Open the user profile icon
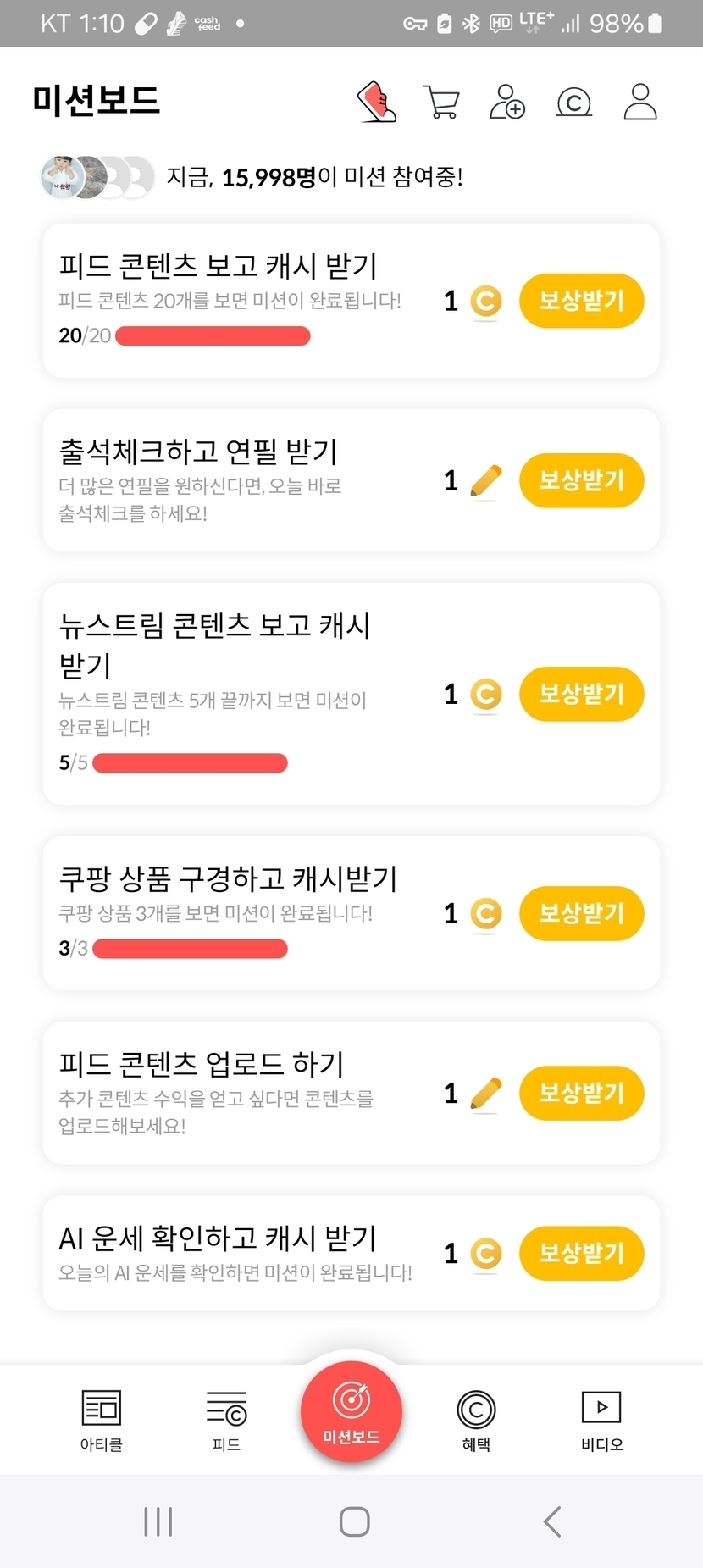The width and height of the screenshot is (703, 1568). [x=640, y=102]
